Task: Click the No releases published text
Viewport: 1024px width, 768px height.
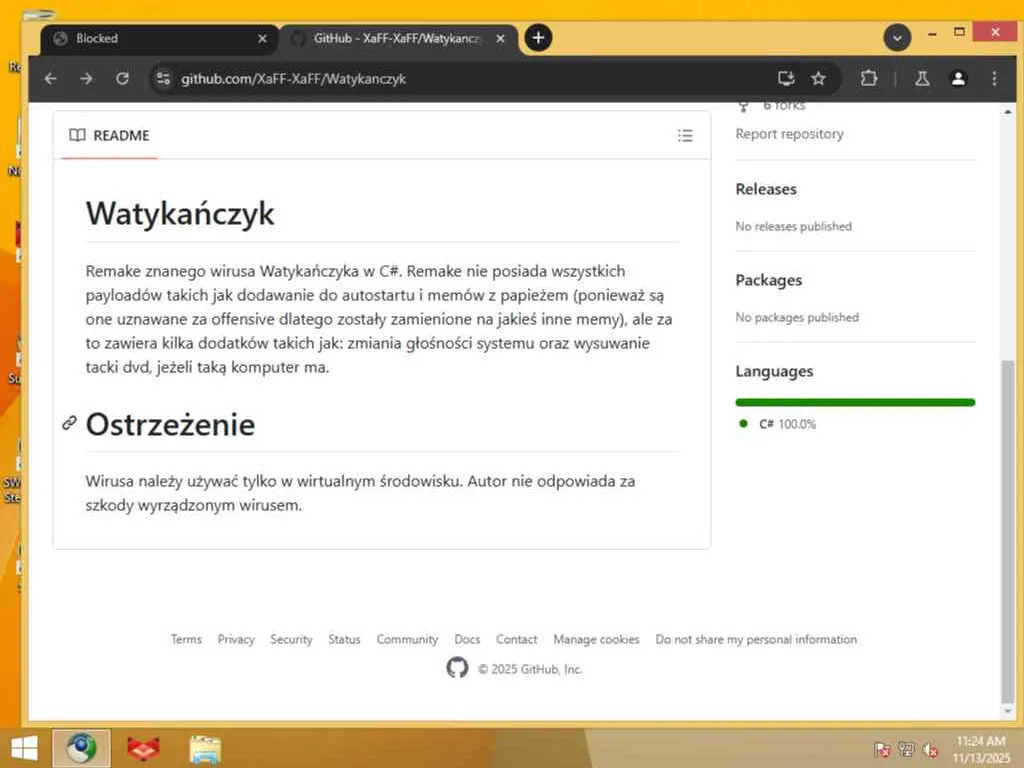Action: point(793,227)
